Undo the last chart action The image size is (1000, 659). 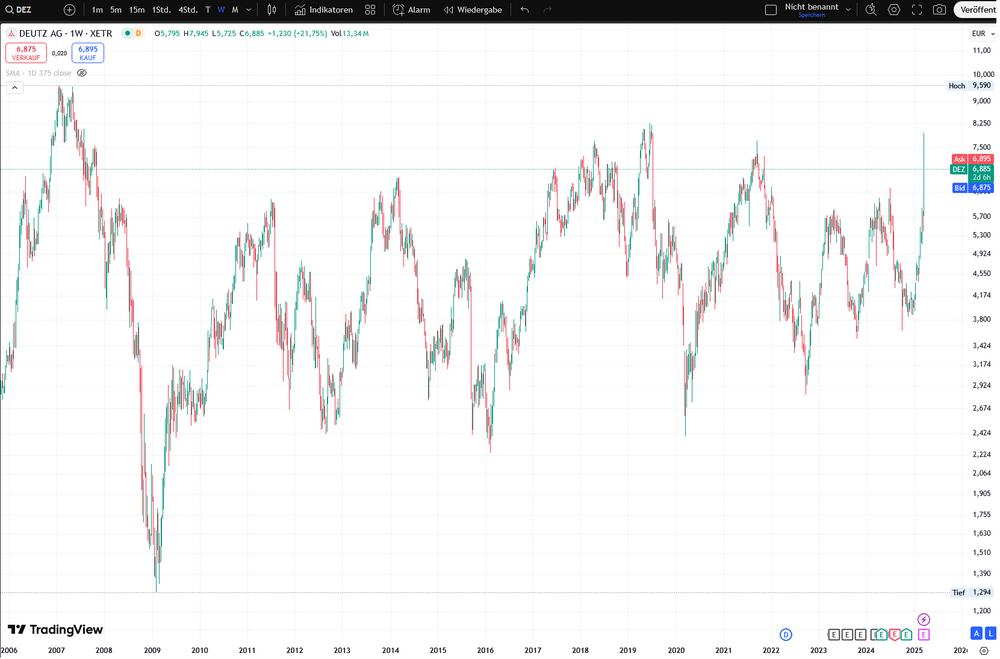(524, 10)
